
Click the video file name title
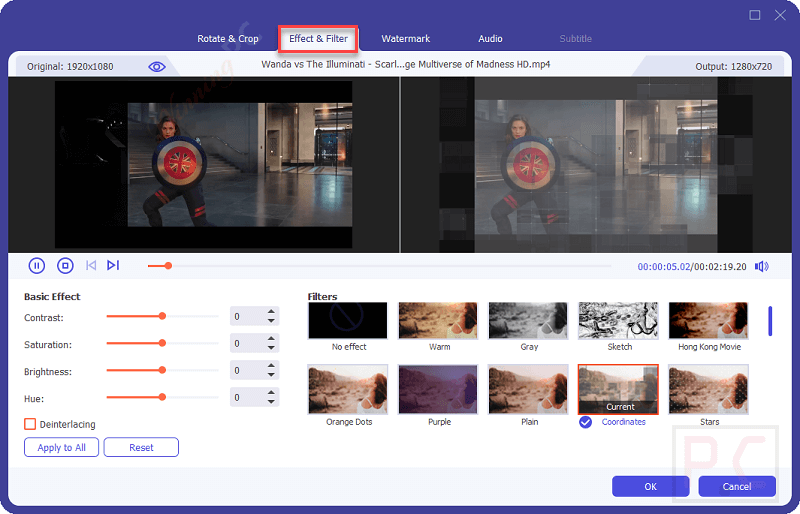[x=406, y=65]
